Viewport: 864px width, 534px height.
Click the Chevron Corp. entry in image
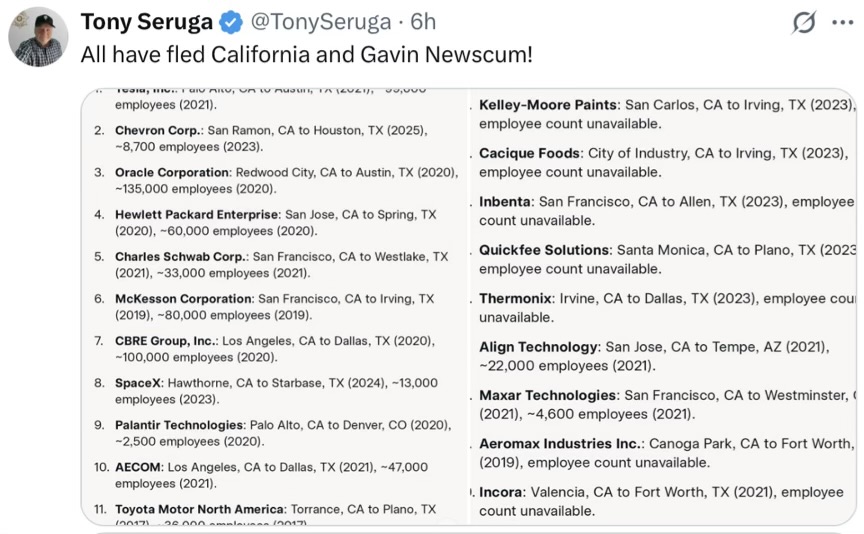pyautogui.click(x=271, y=138)
